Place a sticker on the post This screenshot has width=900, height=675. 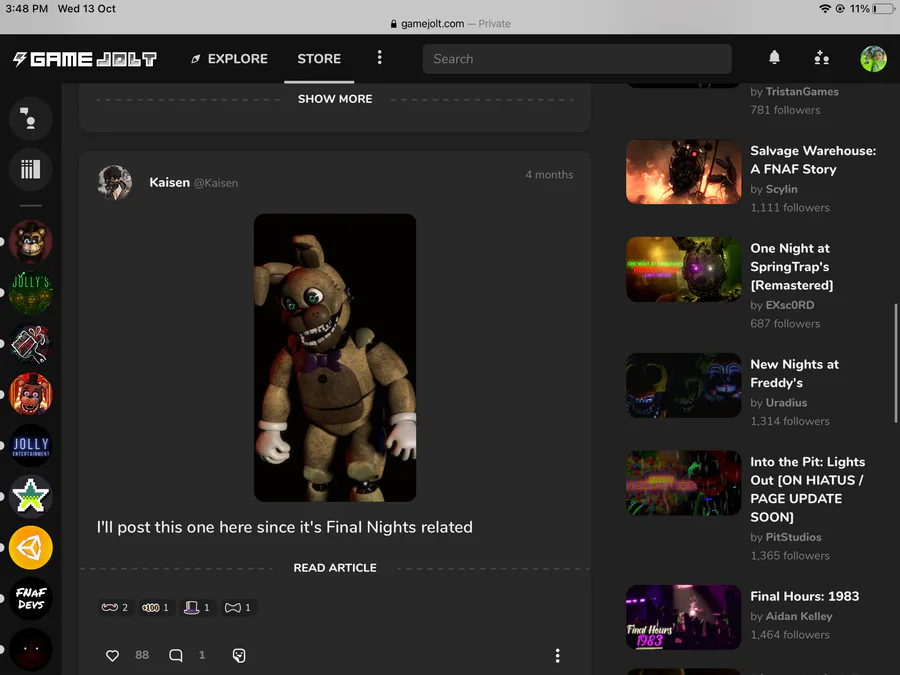click(239, 655)
